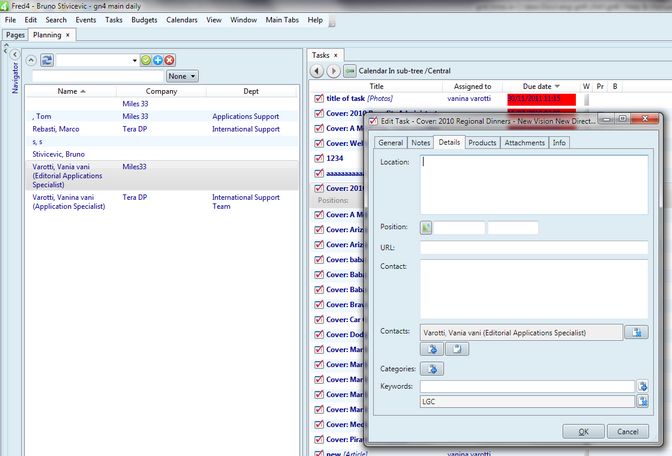Click the Contact text area
Image resolution: width=672 pixels, height=456 pixels.
pyautogui.click(x=534, y=289)
